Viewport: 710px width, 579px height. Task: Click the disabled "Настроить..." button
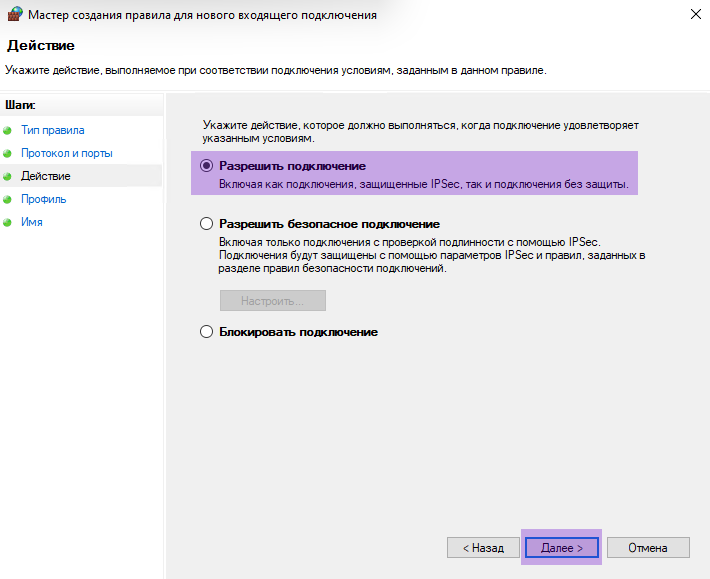[273, 301]
